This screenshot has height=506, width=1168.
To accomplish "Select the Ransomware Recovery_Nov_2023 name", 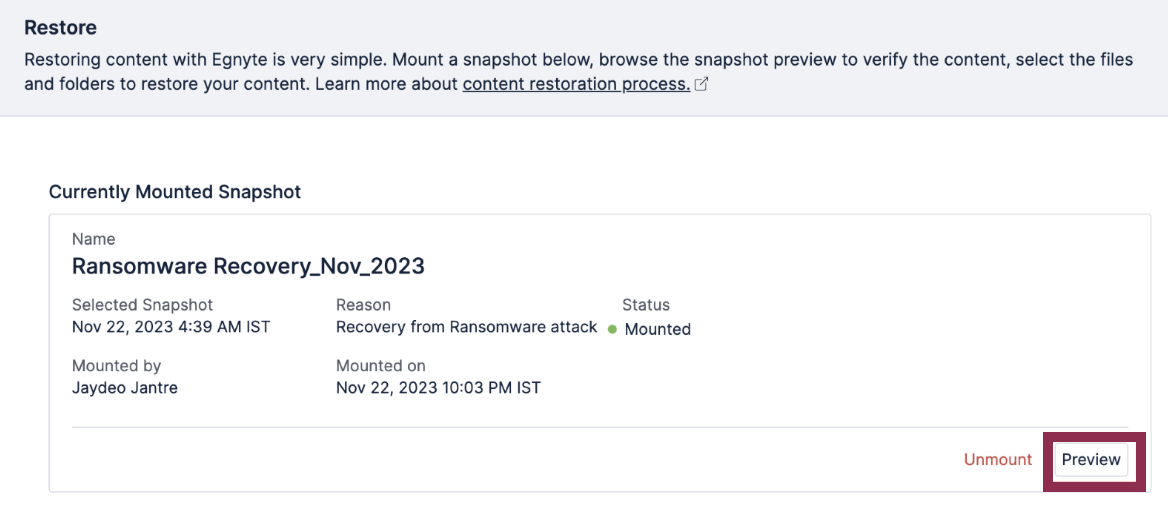I will tap(248, 266).
